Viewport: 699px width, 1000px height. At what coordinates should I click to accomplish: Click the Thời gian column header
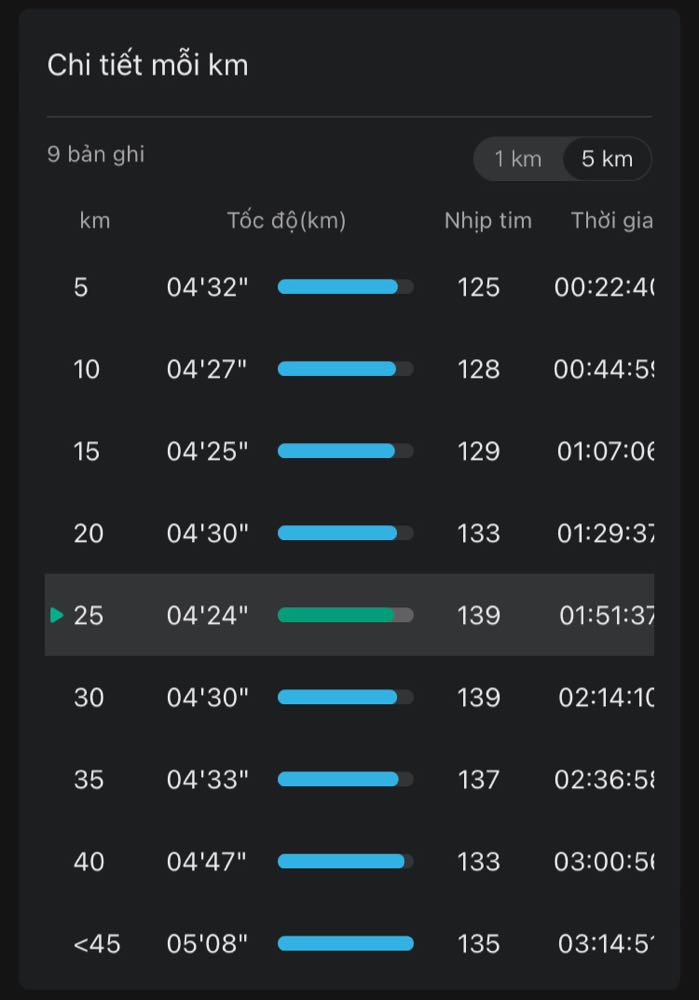click(612, 221)
